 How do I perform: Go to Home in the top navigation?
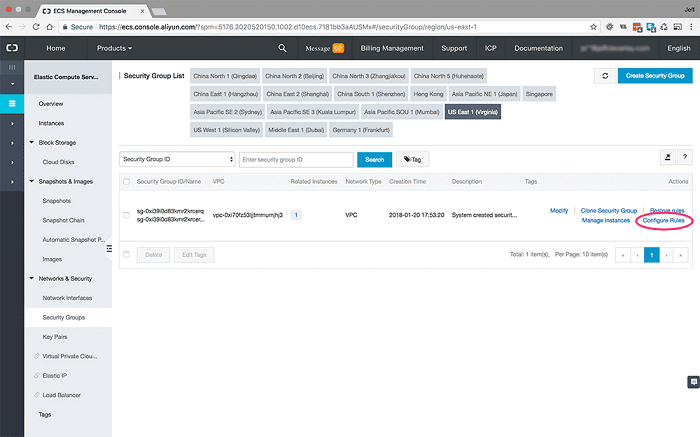pyautogui.click(x=56, y=48)
